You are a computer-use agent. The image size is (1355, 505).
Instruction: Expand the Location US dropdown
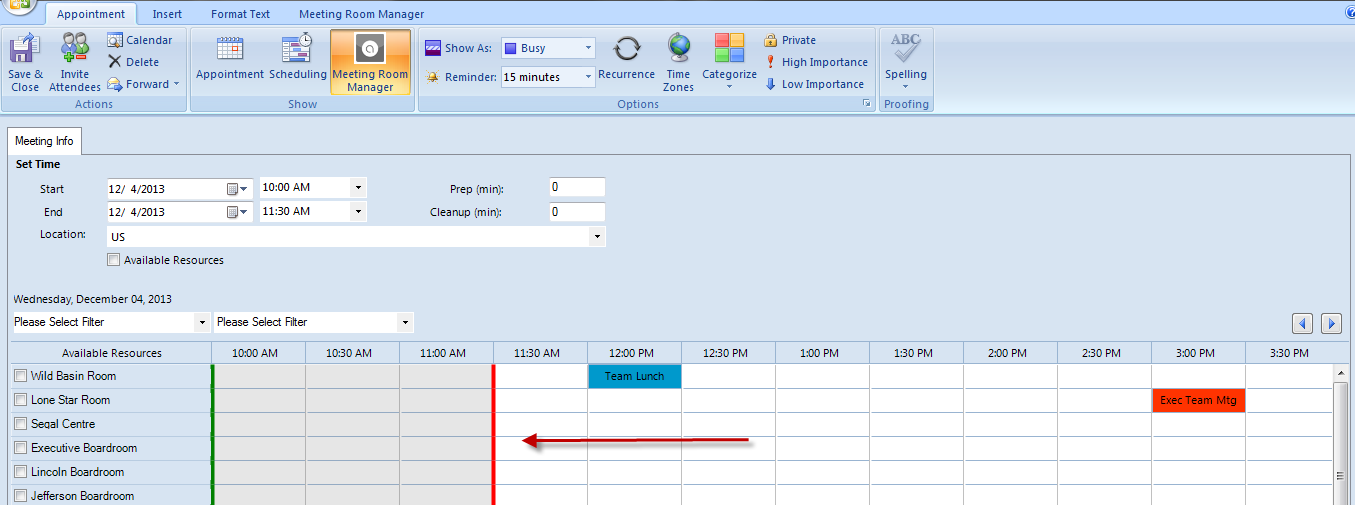(597, 237)
